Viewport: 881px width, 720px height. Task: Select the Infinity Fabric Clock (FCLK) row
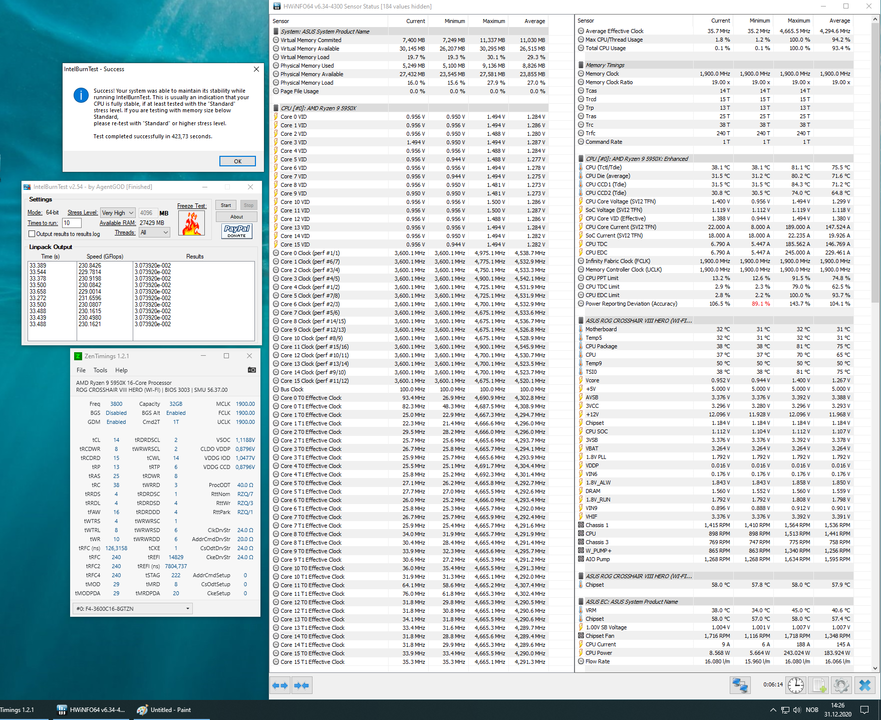coord(715,261)
